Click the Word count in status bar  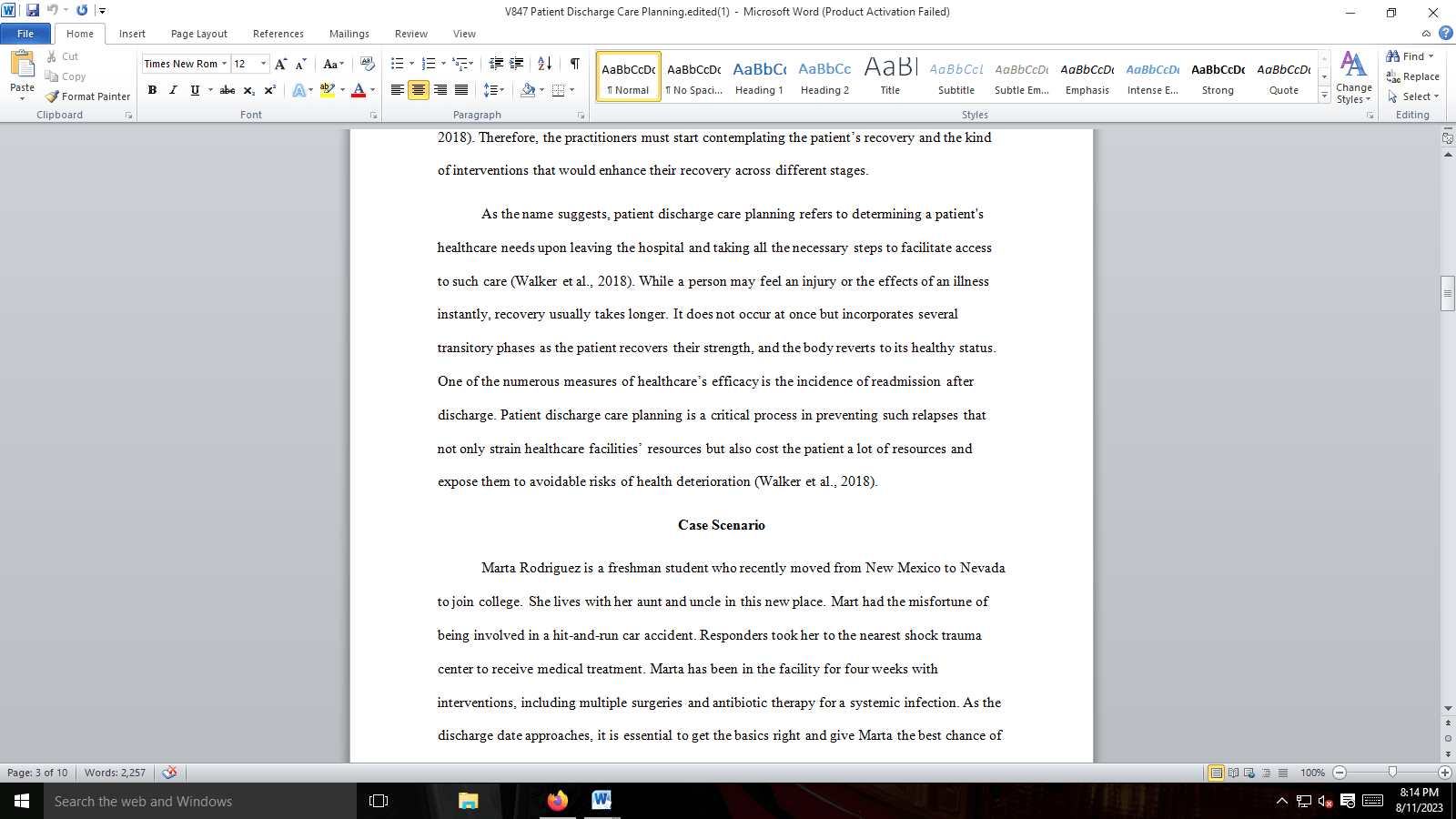[115, 773]
